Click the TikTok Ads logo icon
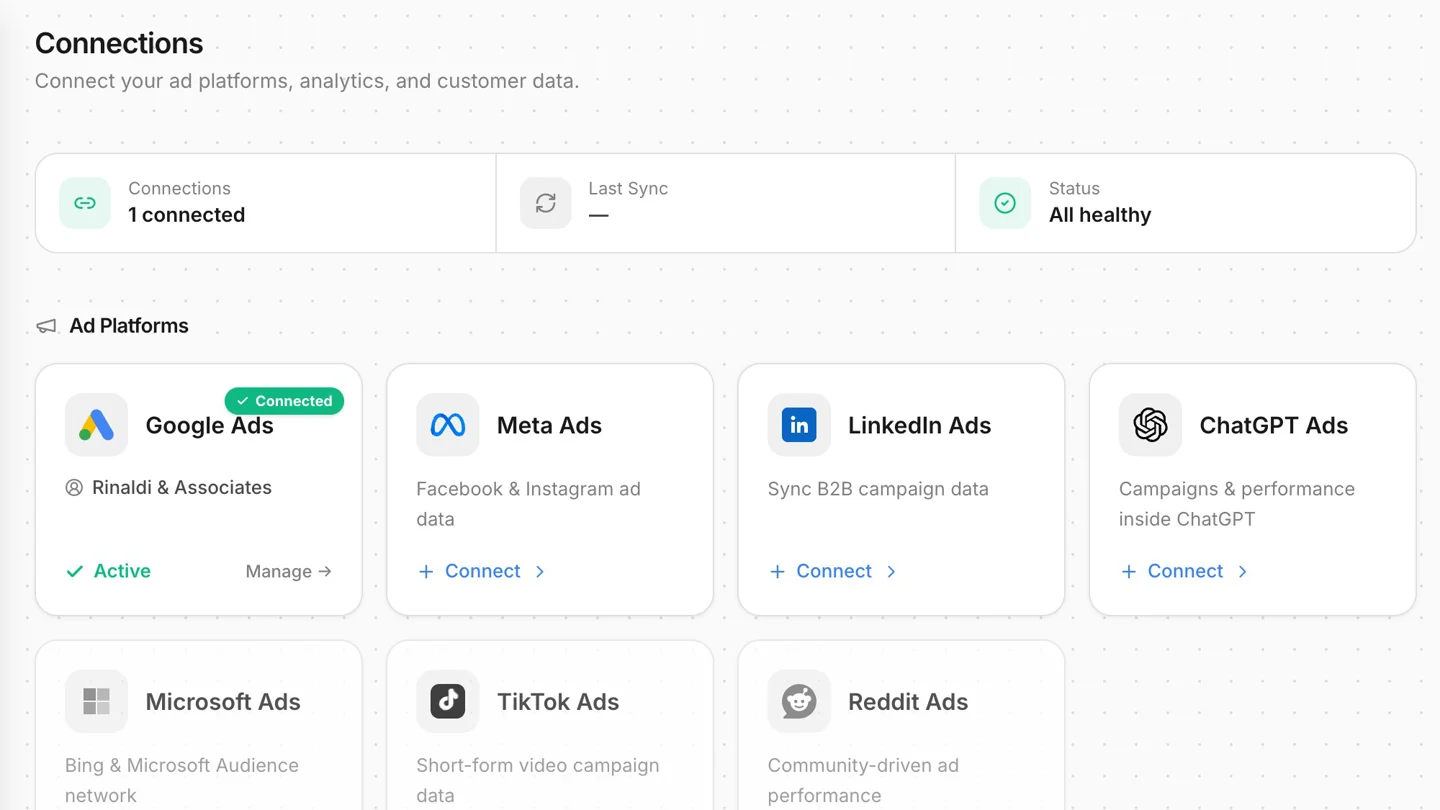The height and width of the screenshot is (810, 1440). tap(448, 701)
